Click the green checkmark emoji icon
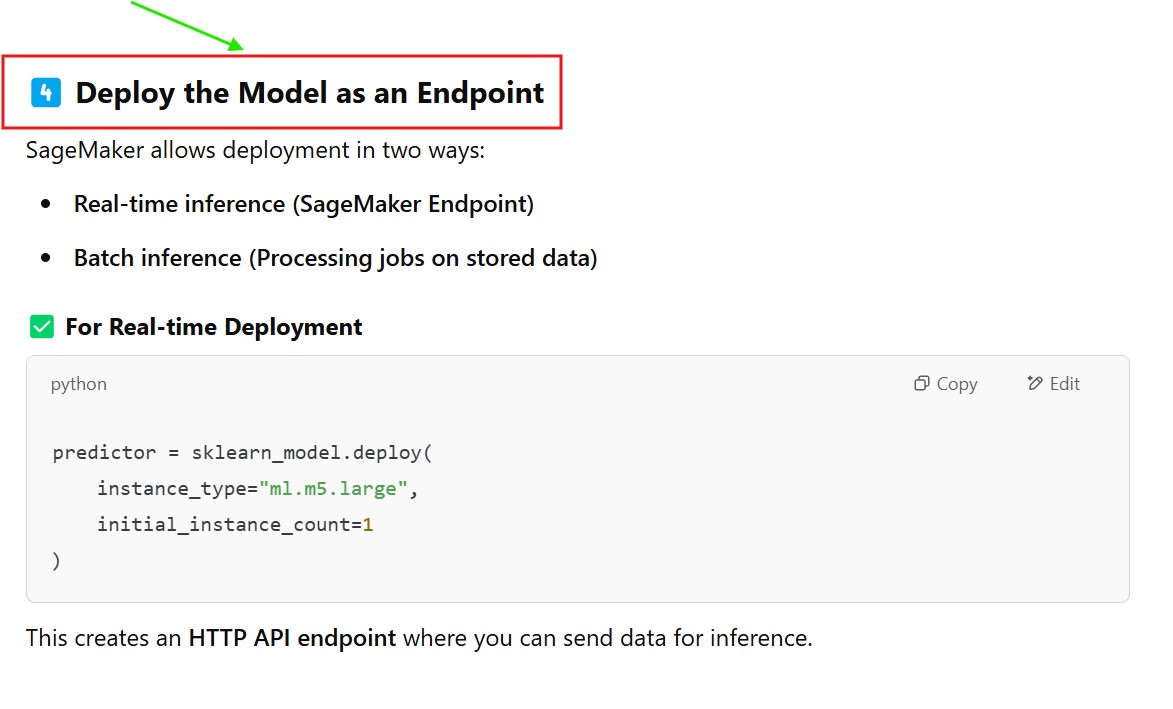The image size is (1173, 709). click(x=42, y=327)
